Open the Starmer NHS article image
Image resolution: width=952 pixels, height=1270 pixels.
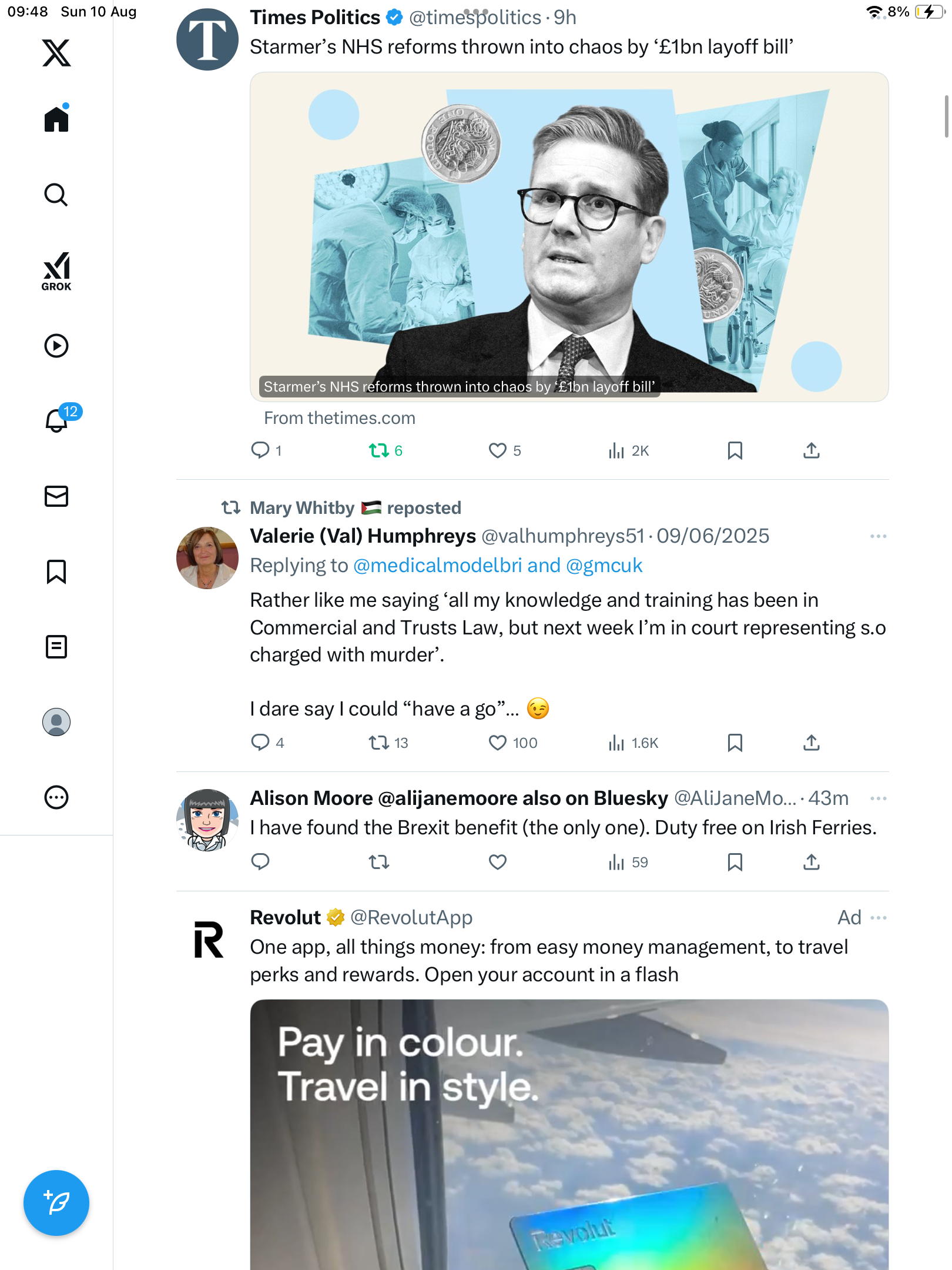[x=569, y=235]
